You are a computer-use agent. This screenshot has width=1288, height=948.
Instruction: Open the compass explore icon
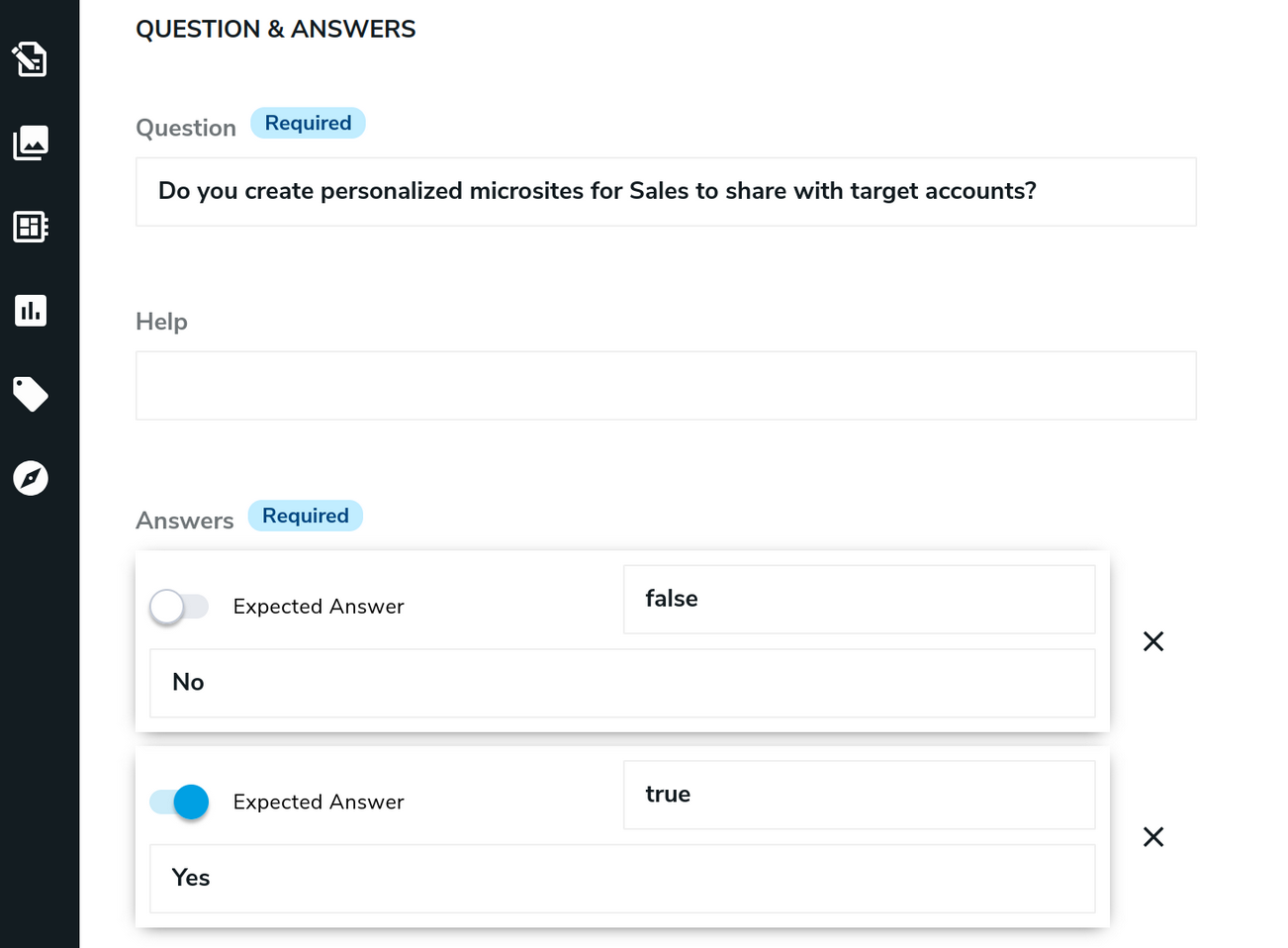[x=31, y=478]
